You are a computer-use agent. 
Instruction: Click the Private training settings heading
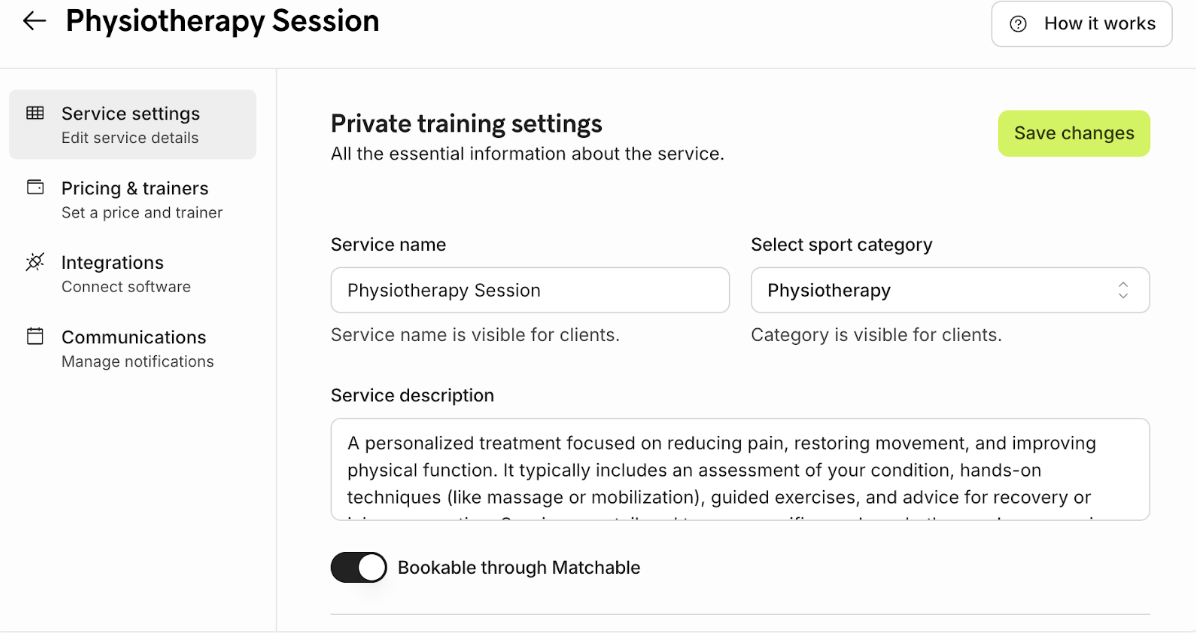[466, 124]
